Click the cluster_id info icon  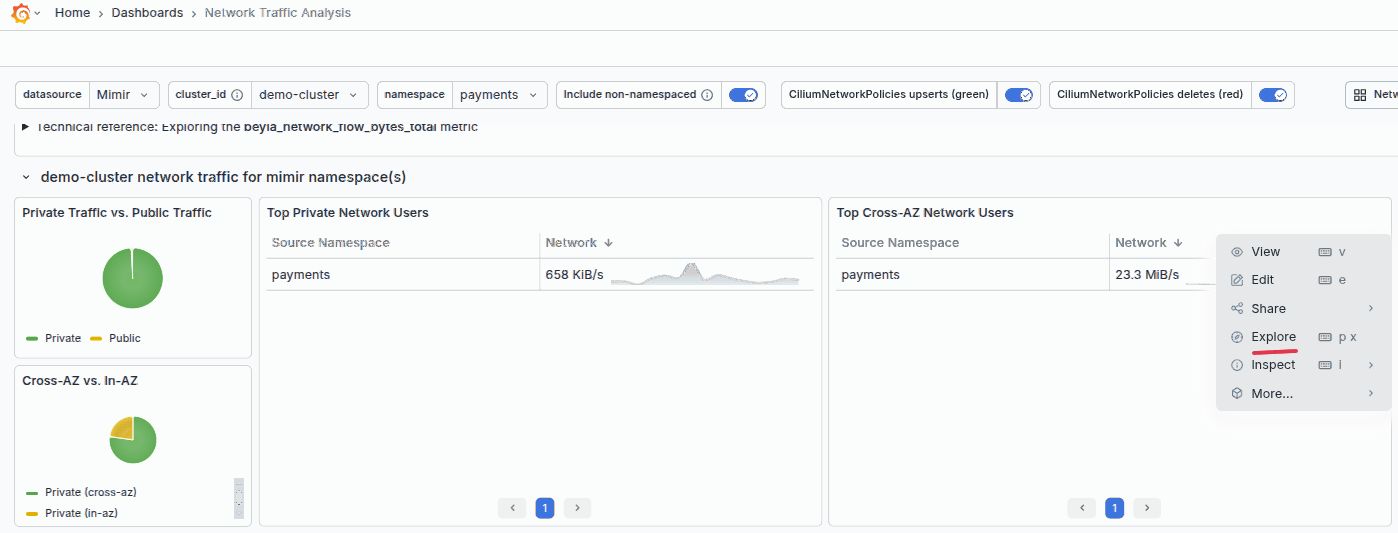(x=237, y=95)
